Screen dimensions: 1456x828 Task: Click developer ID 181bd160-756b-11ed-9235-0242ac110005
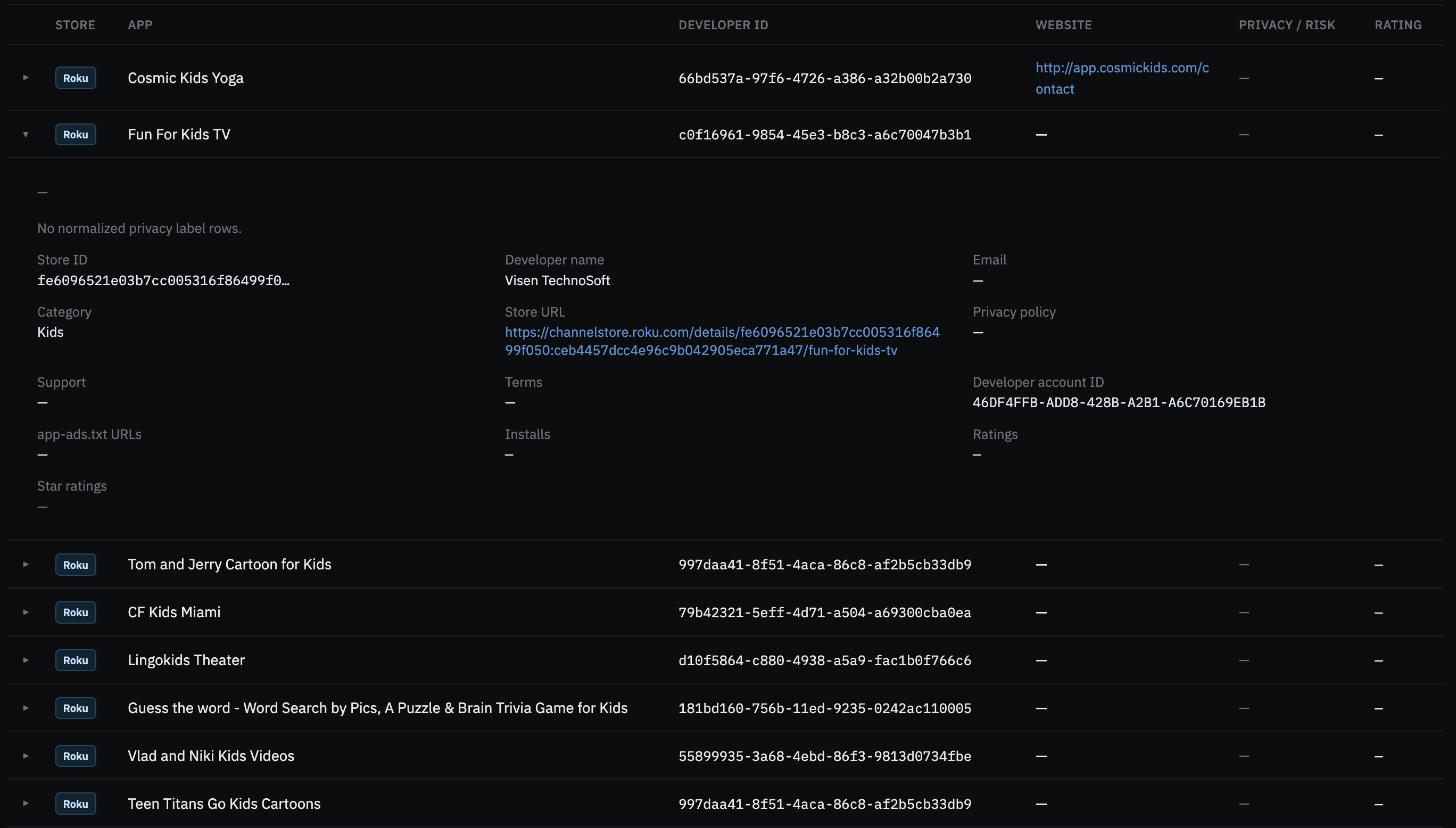coord(825,708)
